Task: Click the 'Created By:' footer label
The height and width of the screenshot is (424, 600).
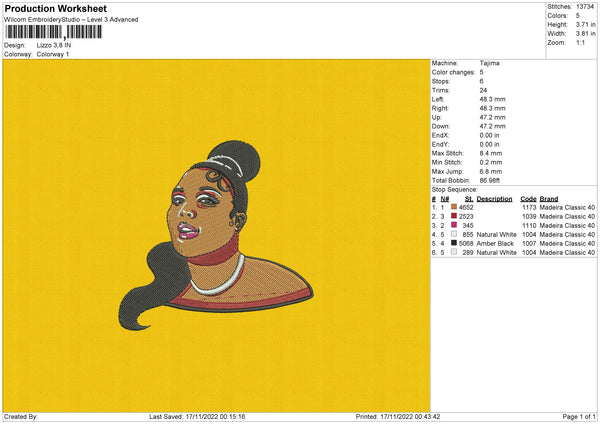Action: click(21, 417)
